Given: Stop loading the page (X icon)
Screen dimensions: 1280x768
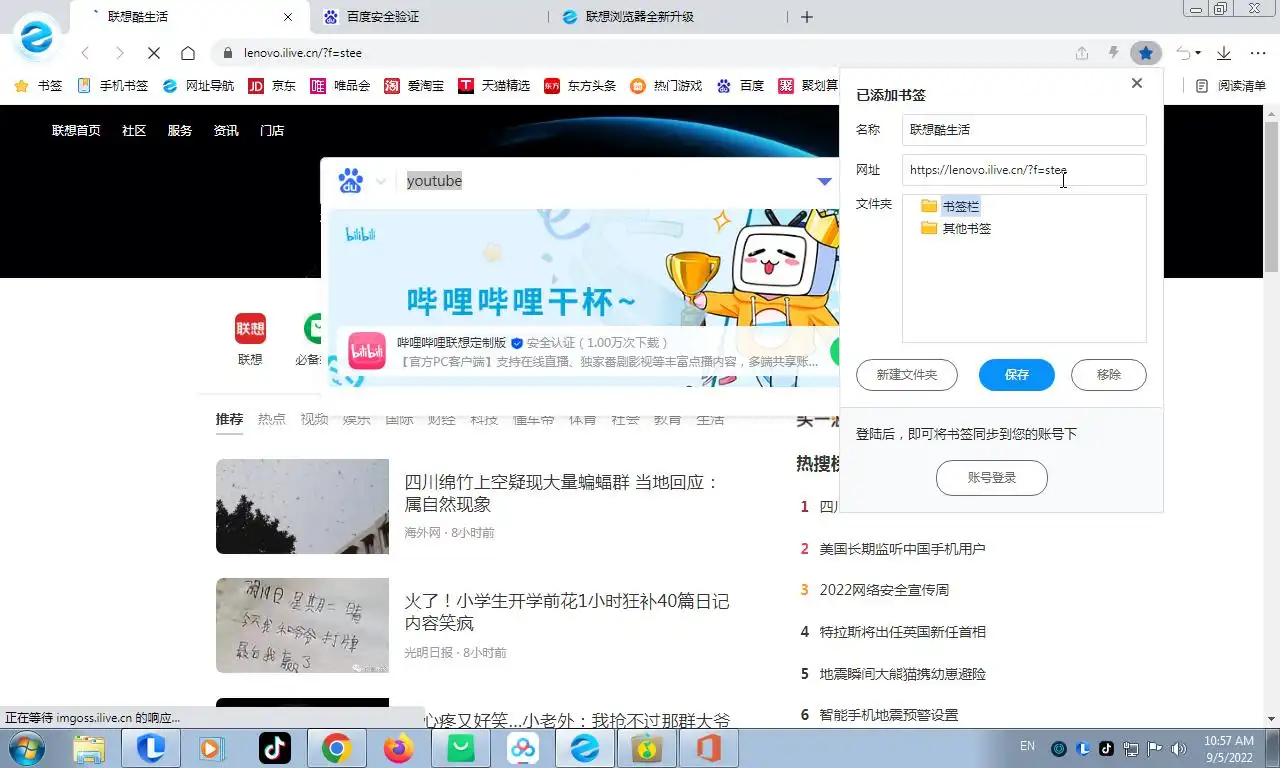Looking at the screenshot, I should click(x=153, y=53).
